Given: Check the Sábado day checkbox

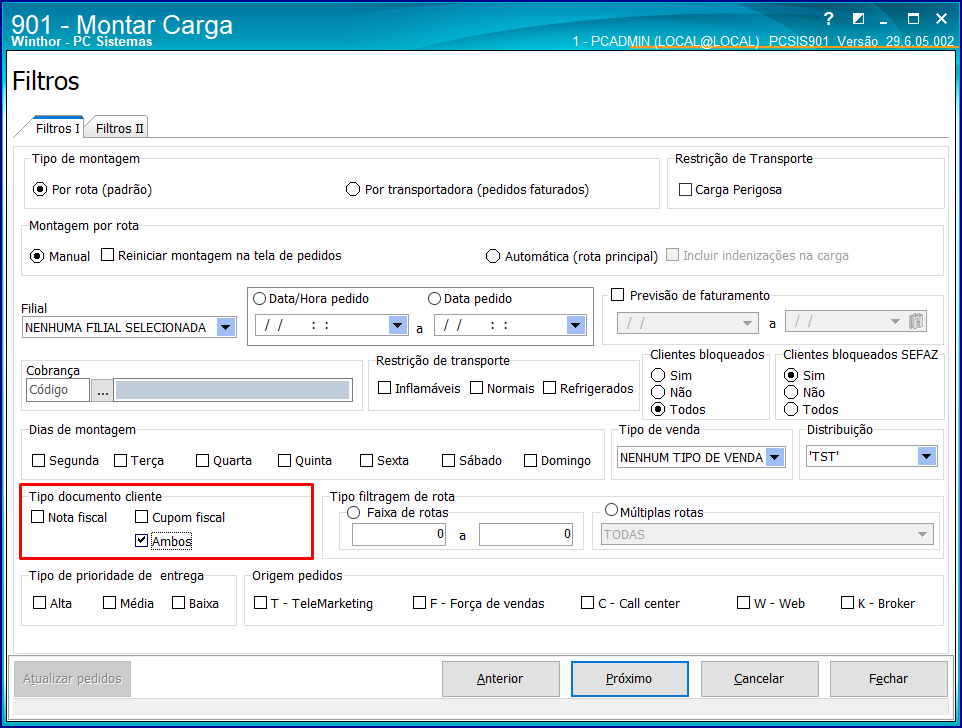Looking at the screenshot, I should (x=448, y=460).
